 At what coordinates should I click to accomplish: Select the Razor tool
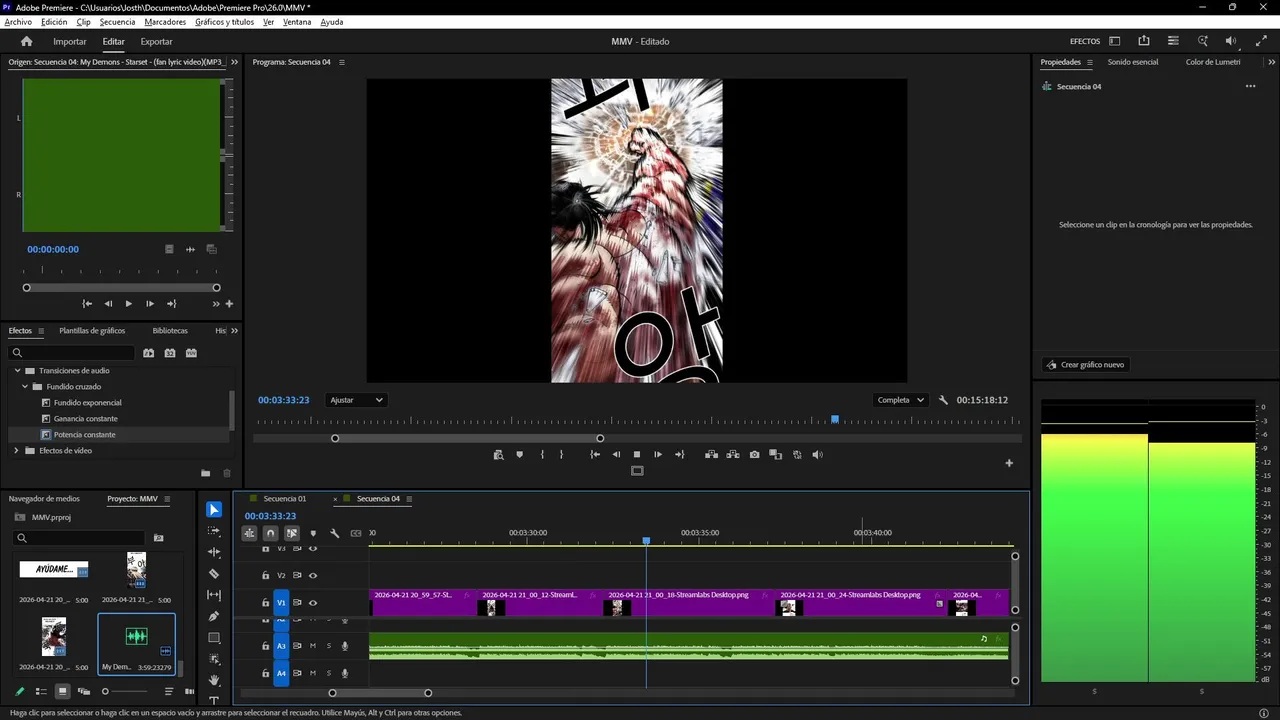(214, 574)
